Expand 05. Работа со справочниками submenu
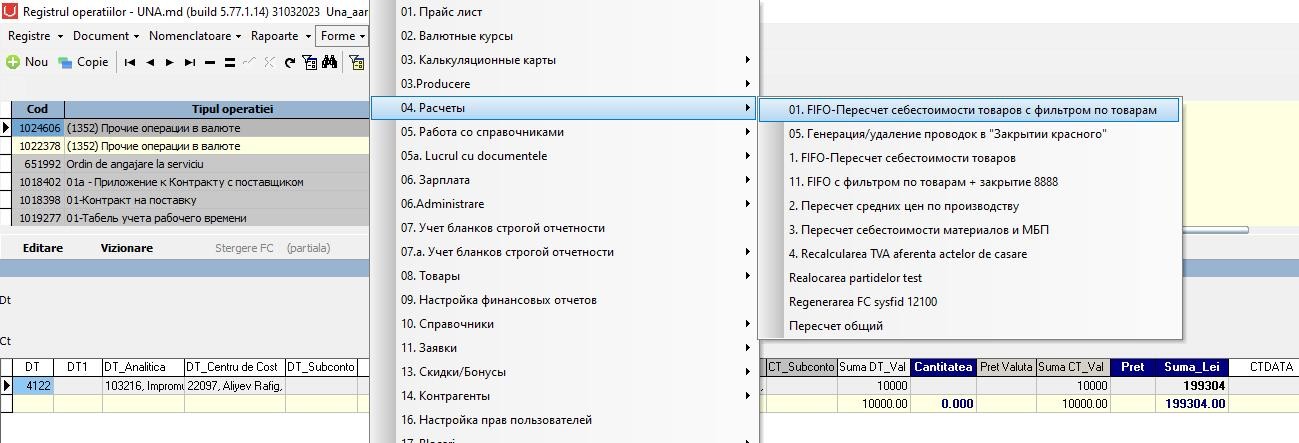 565,132
